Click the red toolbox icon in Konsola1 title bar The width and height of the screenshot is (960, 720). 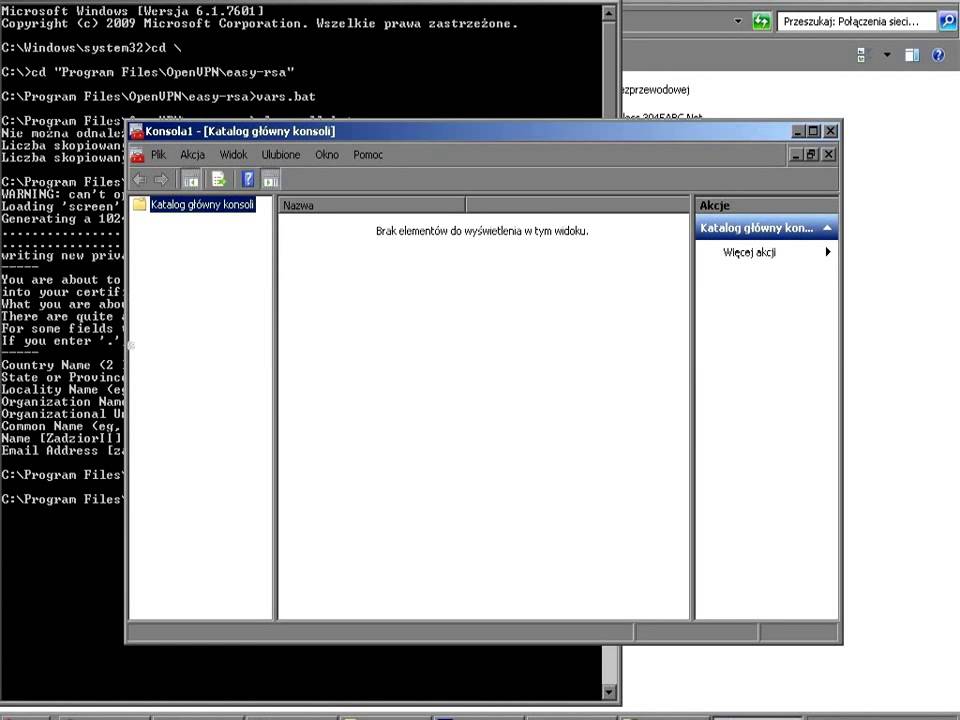tap(137, 132)
